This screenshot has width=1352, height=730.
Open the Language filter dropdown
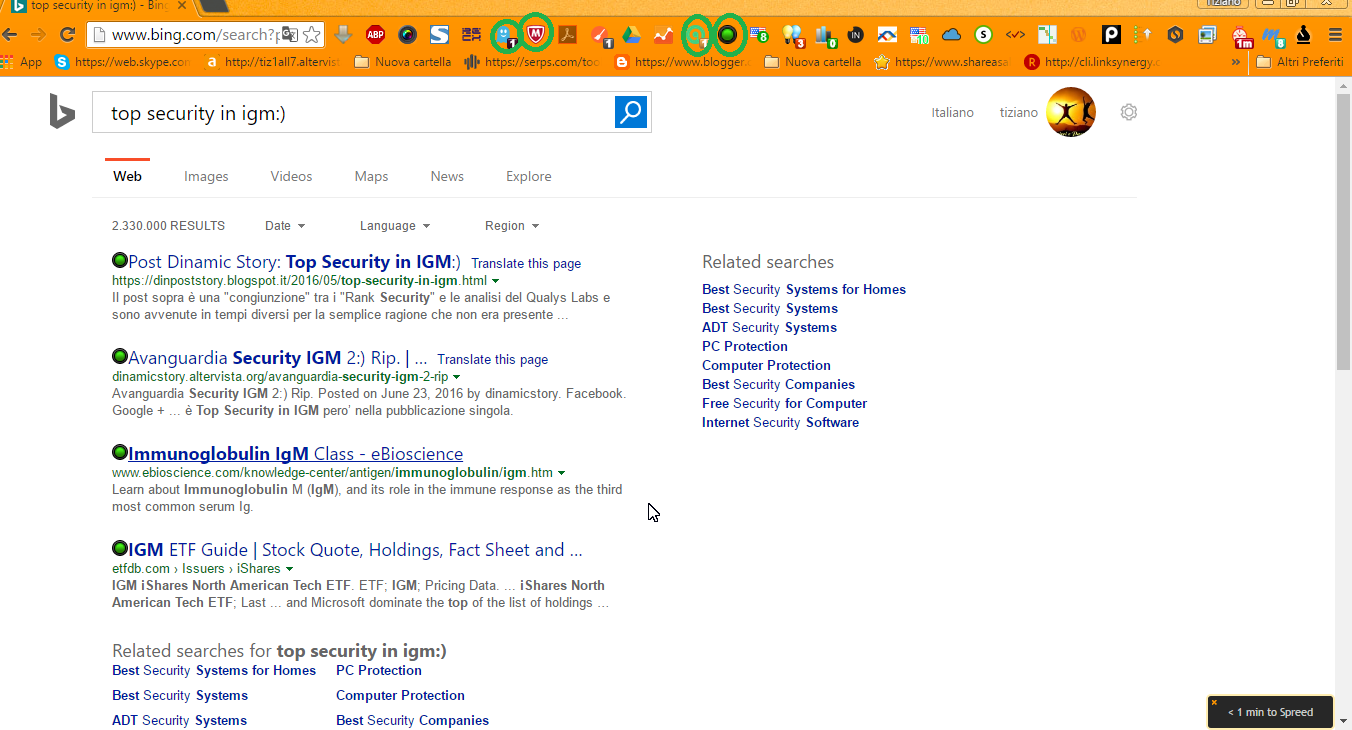pos(395,226)
